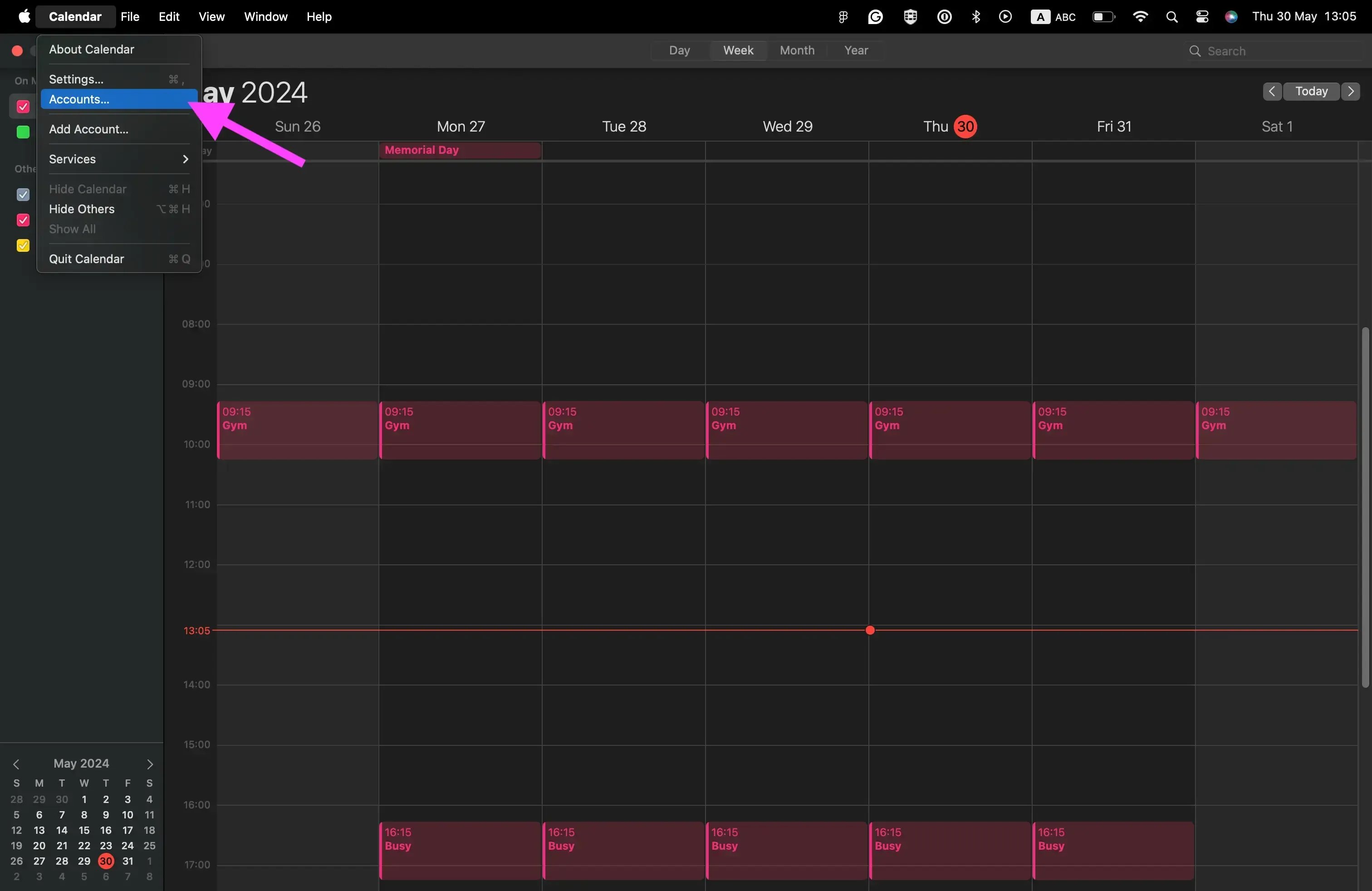Click the Now Playing menu bar icon
Image resolution: width=1372 pixels, height=891 pixels.
coord(1006,16)
